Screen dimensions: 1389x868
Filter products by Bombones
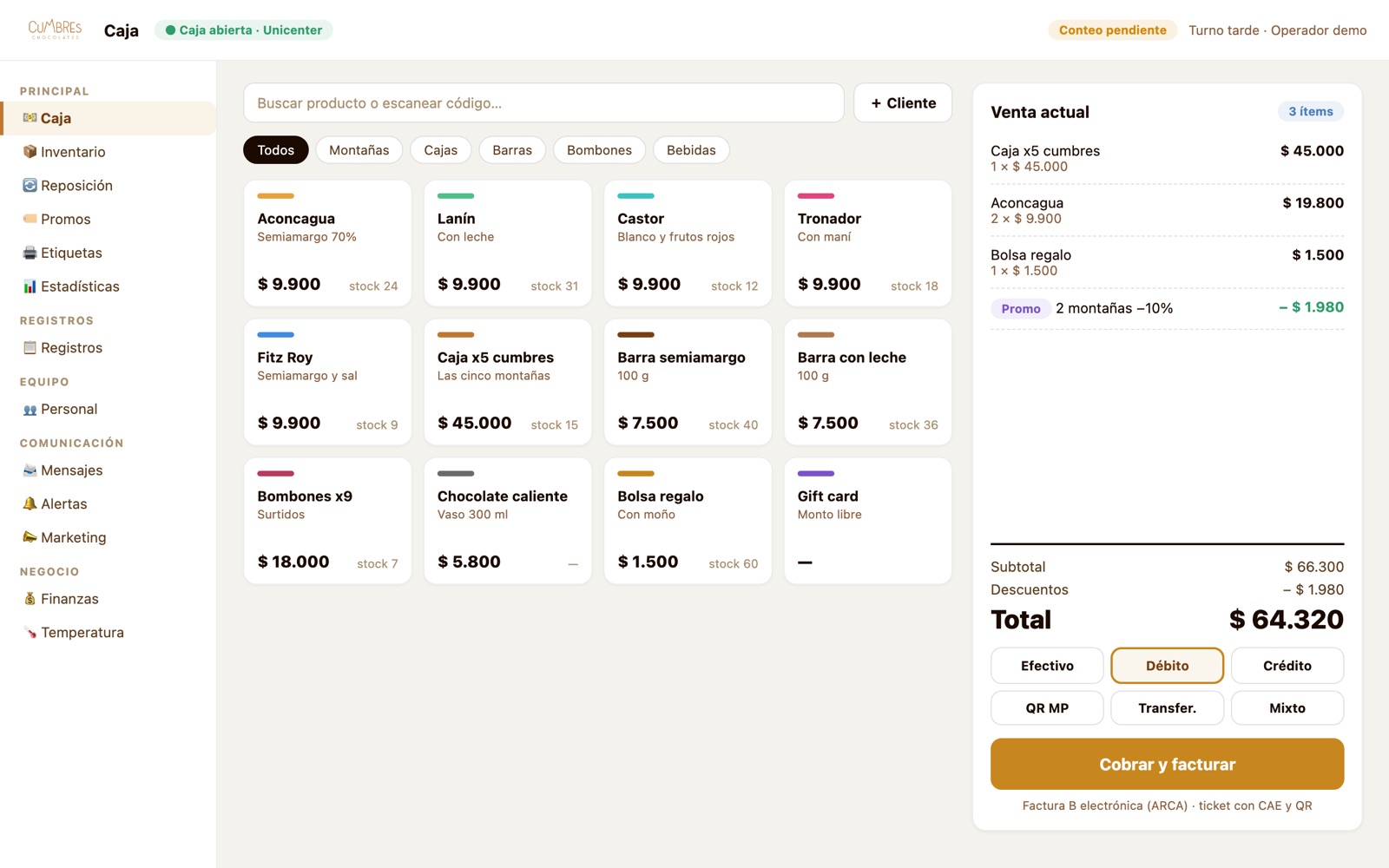pos(599,150)
